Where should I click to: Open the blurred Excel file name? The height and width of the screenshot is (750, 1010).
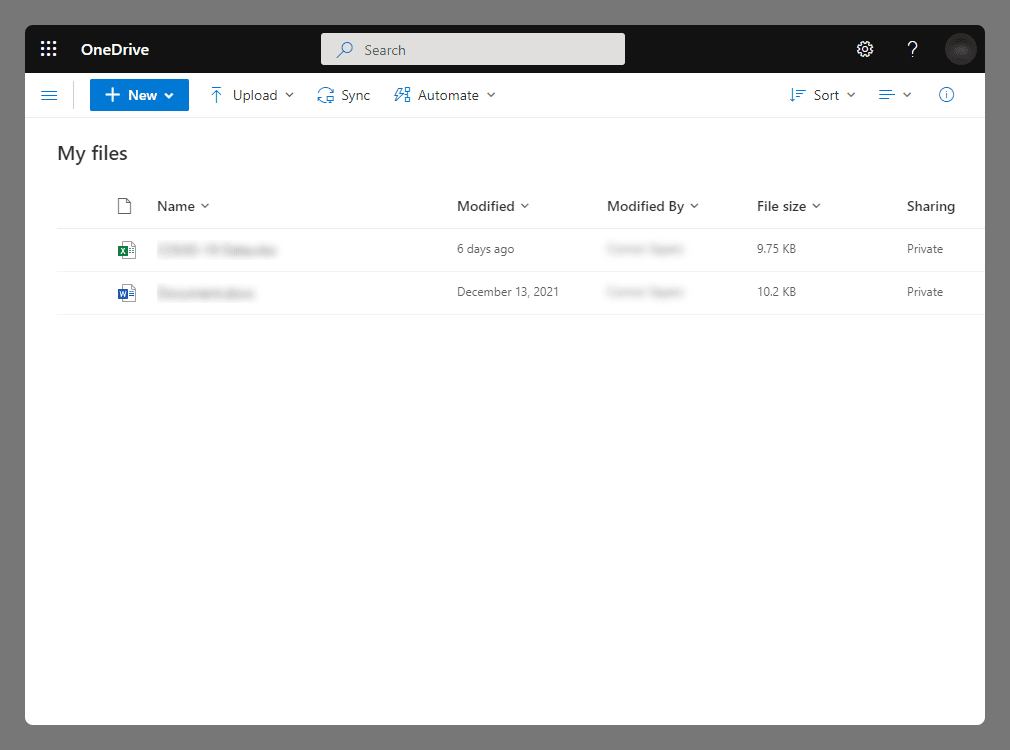coord(216,250)
